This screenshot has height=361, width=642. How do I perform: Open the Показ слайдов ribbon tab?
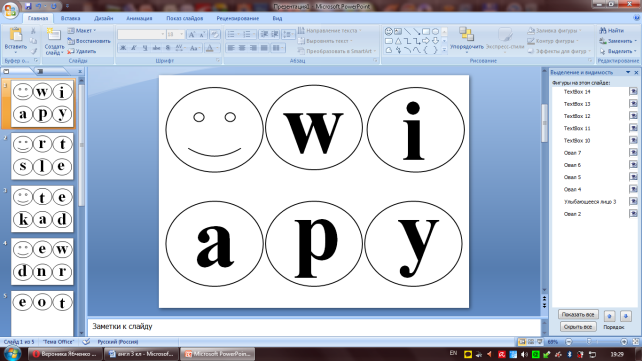(185, 18)
